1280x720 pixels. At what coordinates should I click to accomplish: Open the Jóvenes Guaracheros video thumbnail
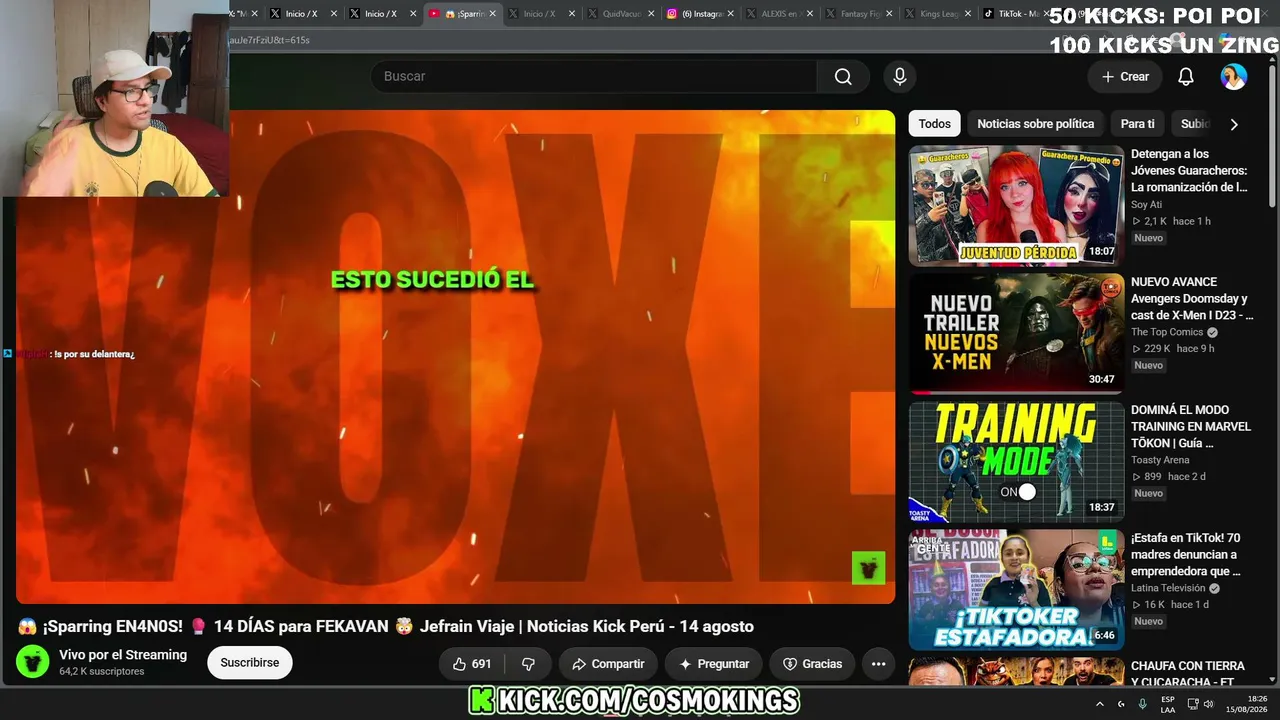point(1016,205)
